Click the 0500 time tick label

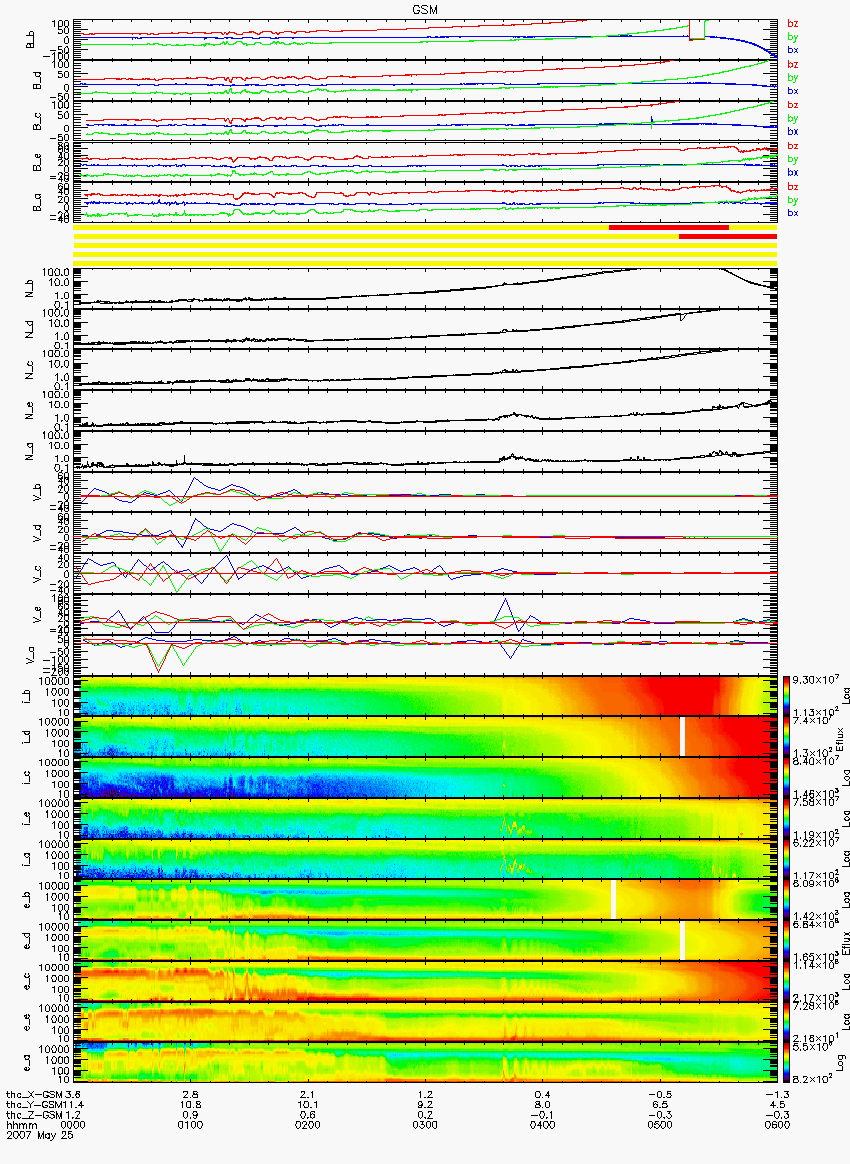pyautogui.click(x=660, y=1125)
